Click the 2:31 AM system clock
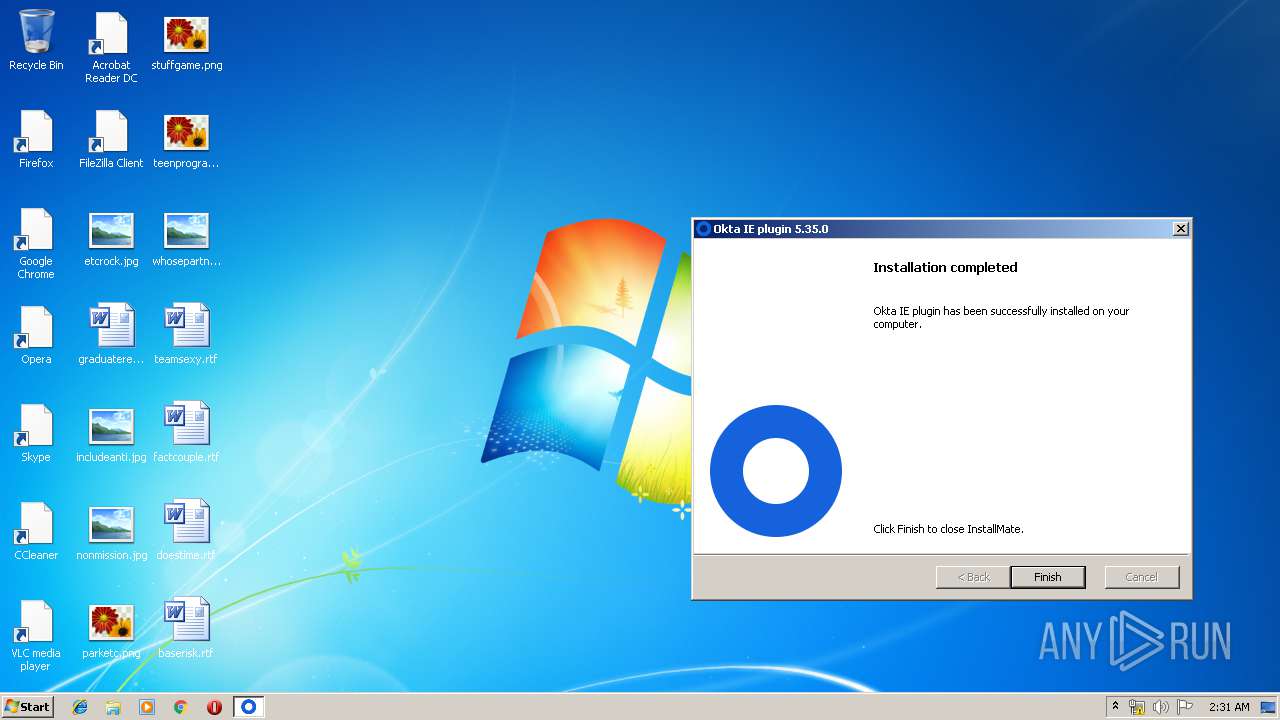This screenshot has width=1280, height=720. pyautogui.click(x=1229, y=707)
